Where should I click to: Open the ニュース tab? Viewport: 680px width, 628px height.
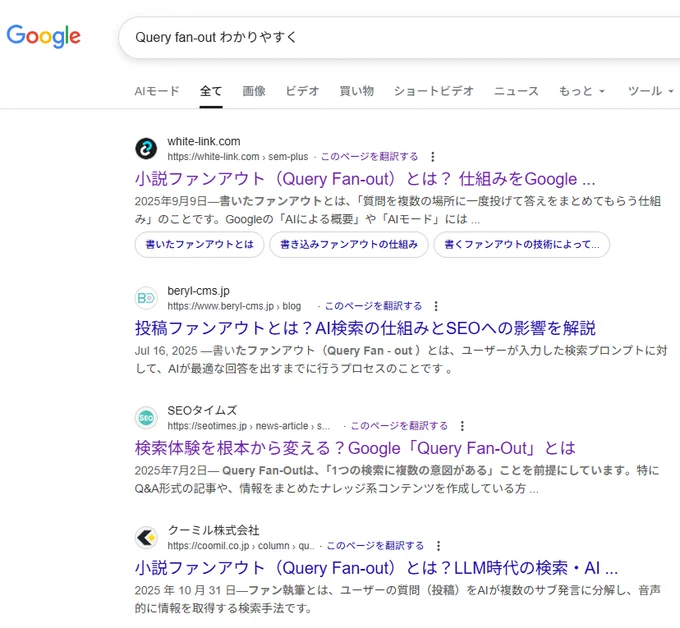coord(516,91)
